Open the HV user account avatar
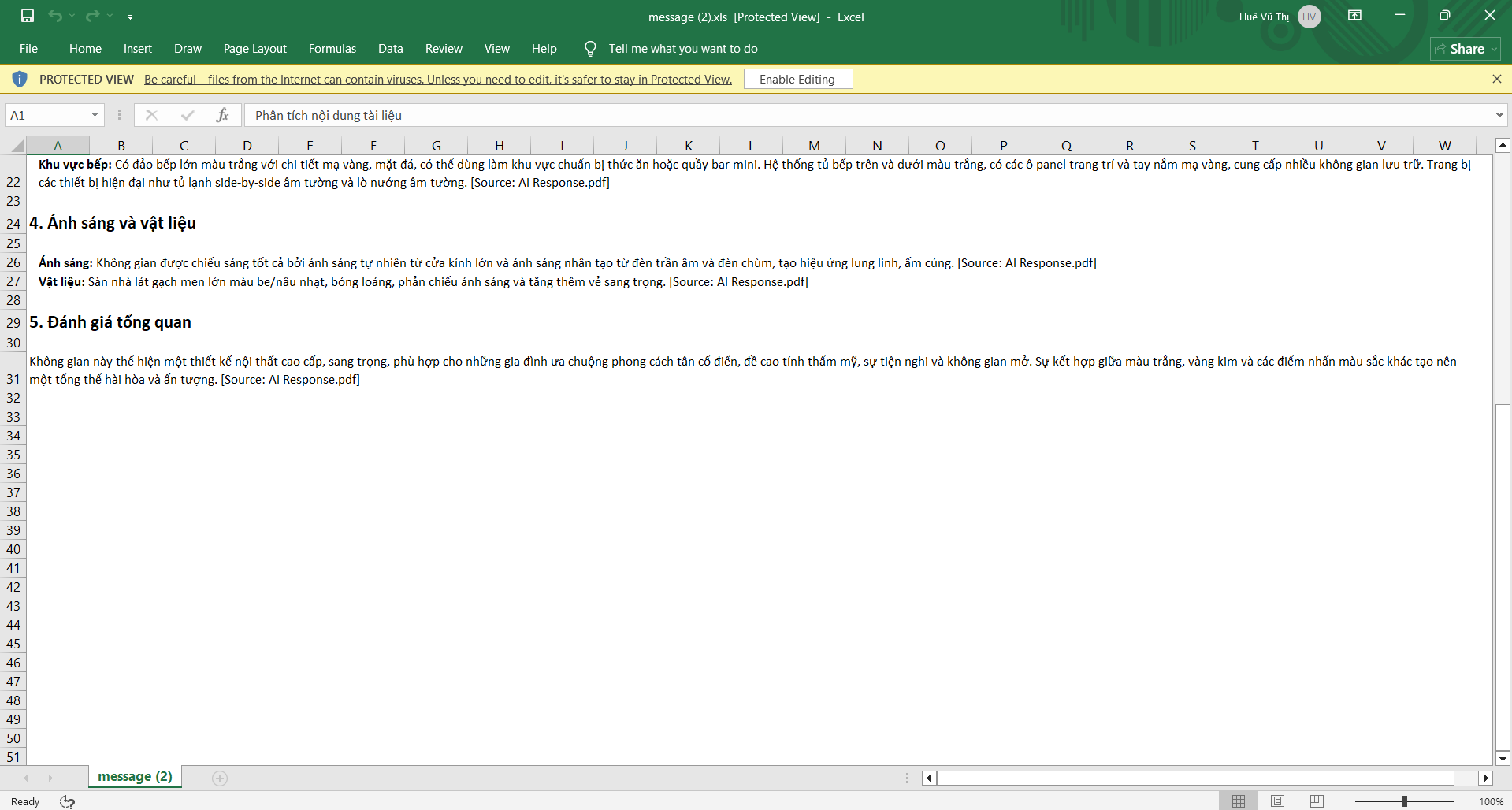Screen dimensions: 1512x810 coord(1310,17)
